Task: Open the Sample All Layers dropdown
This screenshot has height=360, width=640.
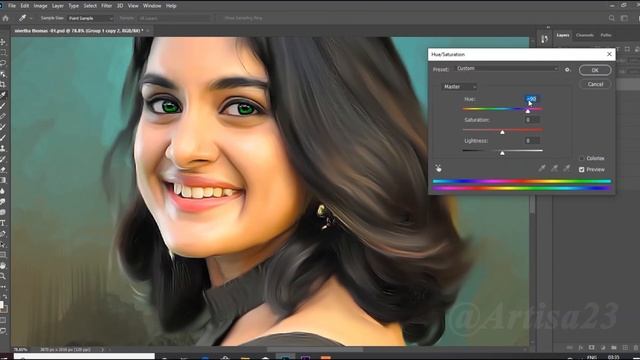Action: tap(176, 18)
